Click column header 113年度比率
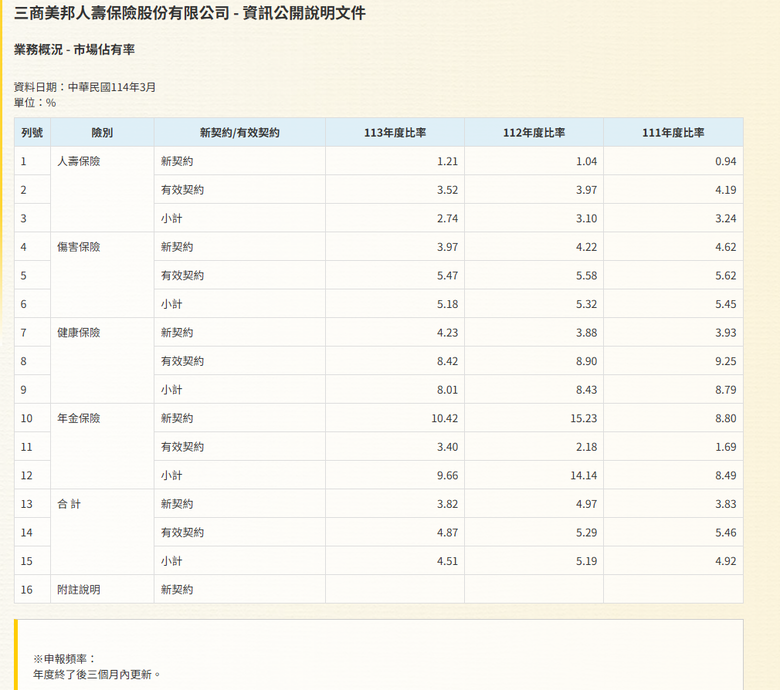 pos(395,132)
